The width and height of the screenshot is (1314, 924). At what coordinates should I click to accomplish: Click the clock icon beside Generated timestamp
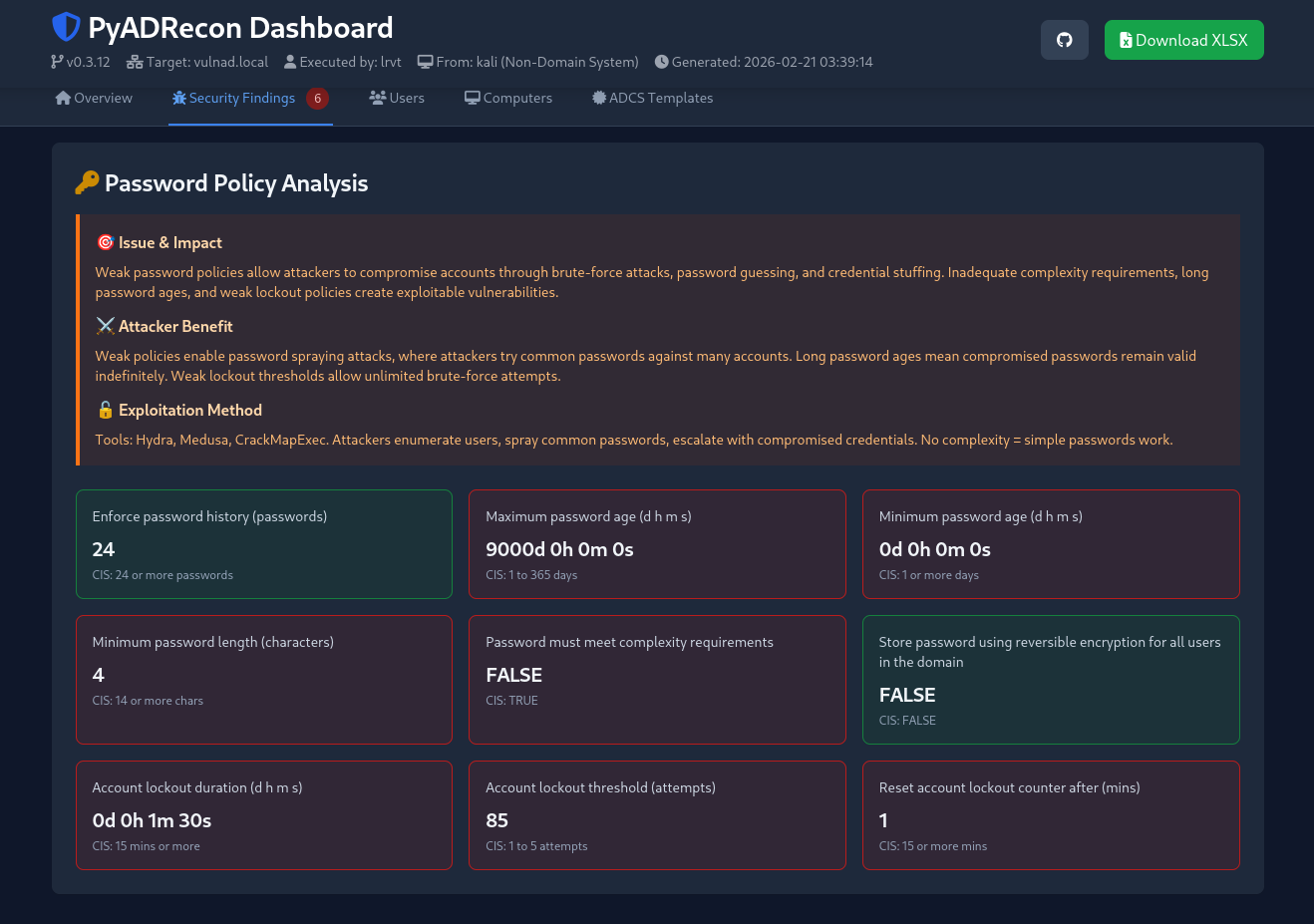661,62
